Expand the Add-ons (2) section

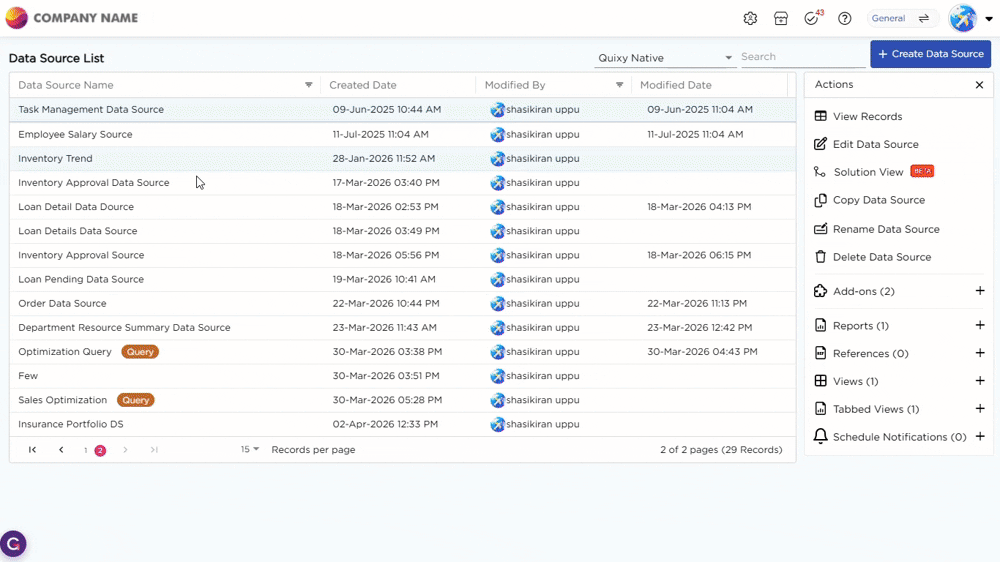[979, 291]
